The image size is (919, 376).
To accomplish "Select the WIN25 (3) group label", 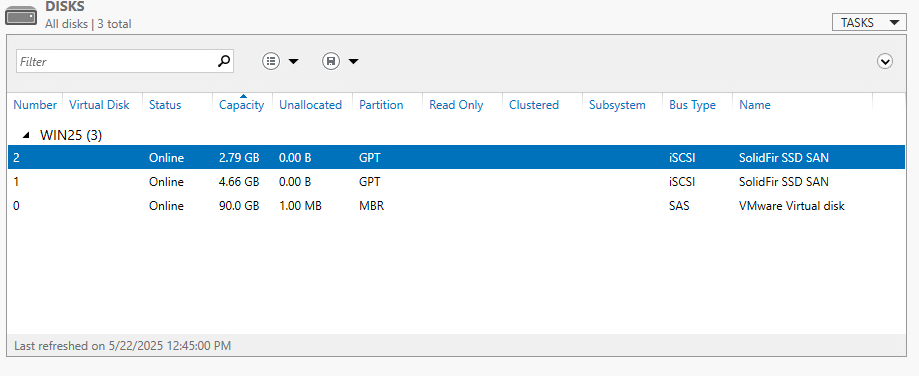I will 71,135.
